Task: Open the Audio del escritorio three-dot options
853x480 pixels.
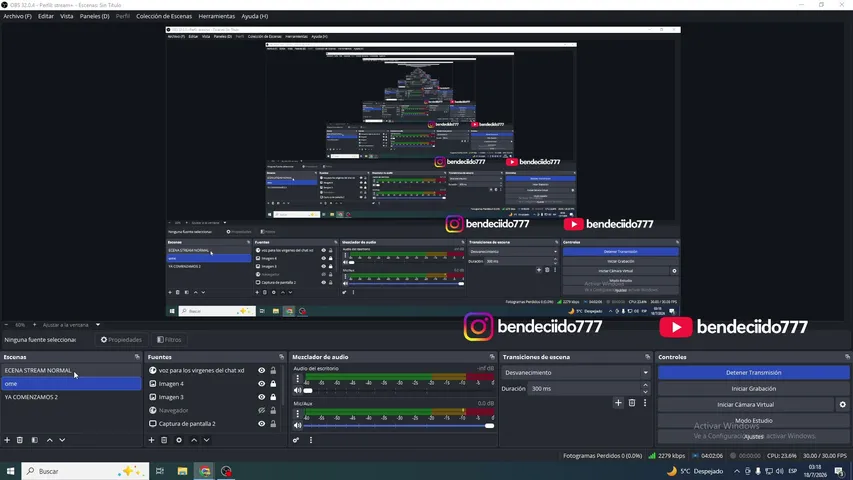Action: click(x=298, y=378)
